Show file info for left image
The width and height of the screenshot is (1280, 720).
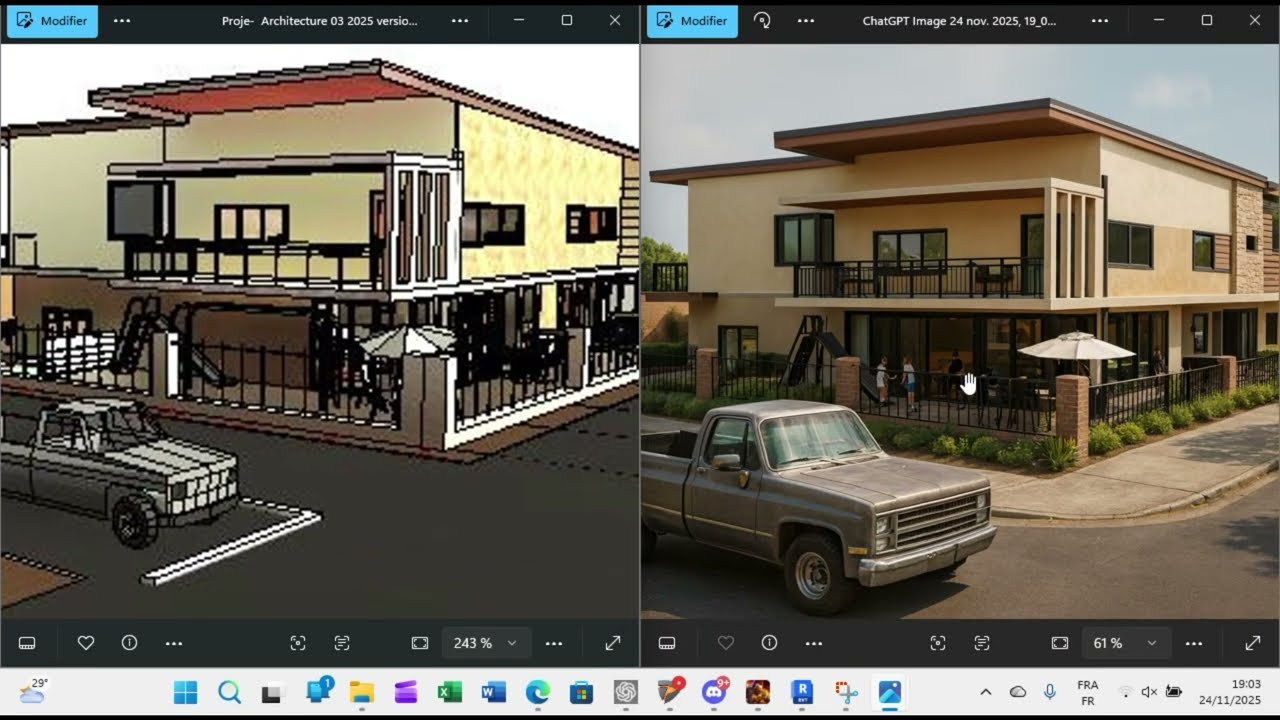coord(129,643)
